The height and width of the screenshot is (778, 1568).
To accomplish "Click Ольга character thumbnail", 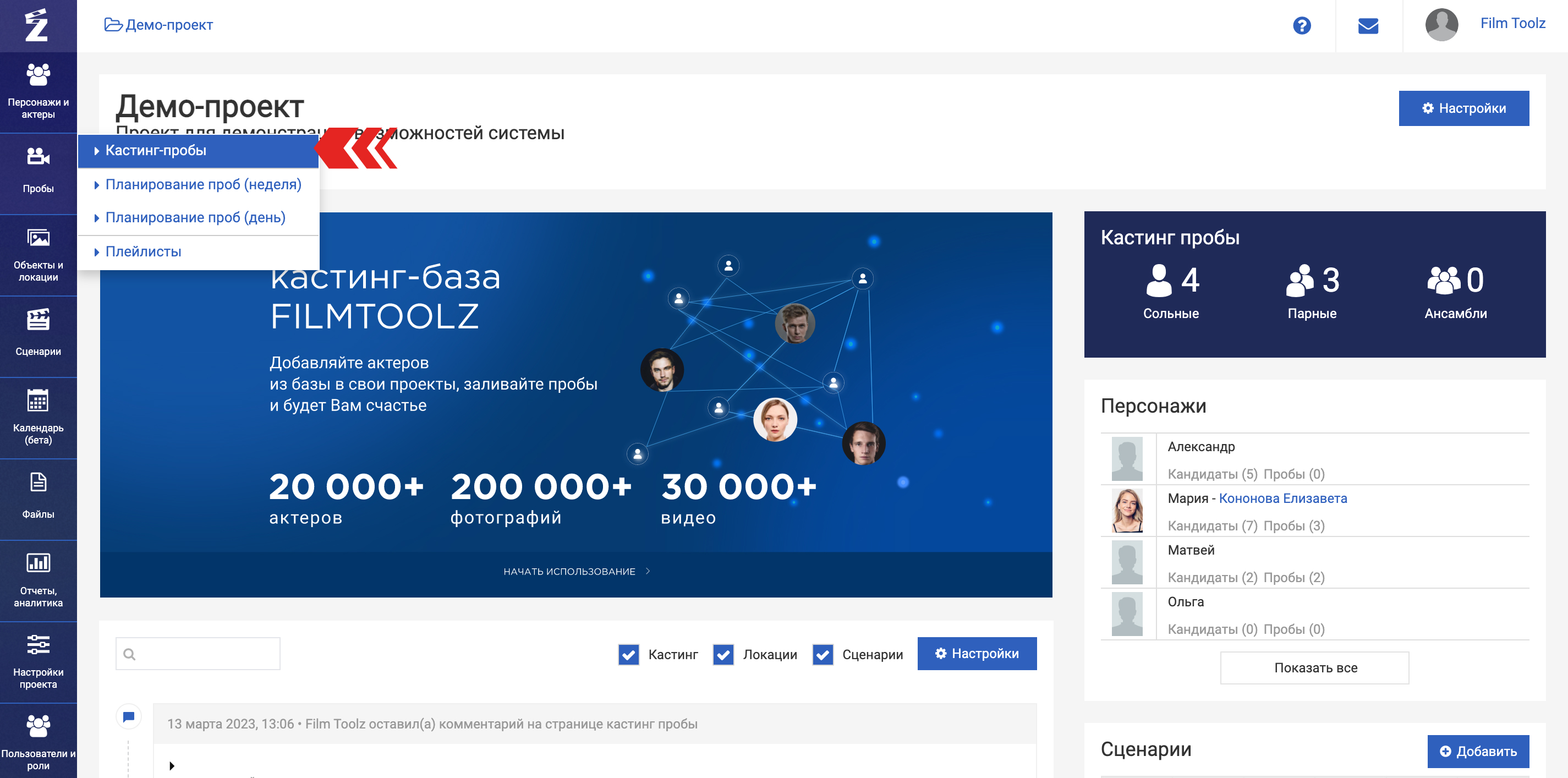I will (x=1126, y=613).
